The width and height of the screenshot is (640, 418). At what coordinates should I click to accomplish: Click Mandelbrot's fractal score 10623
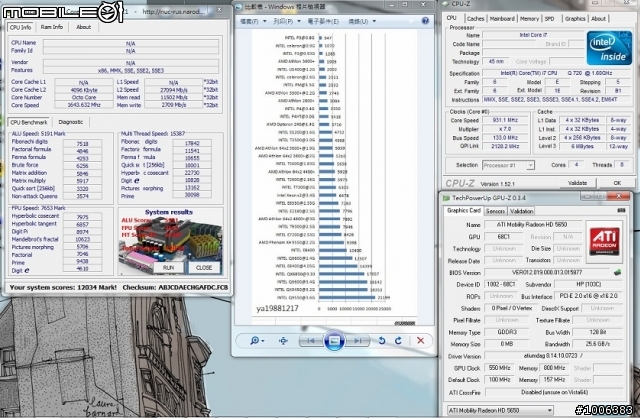[82, 240]
